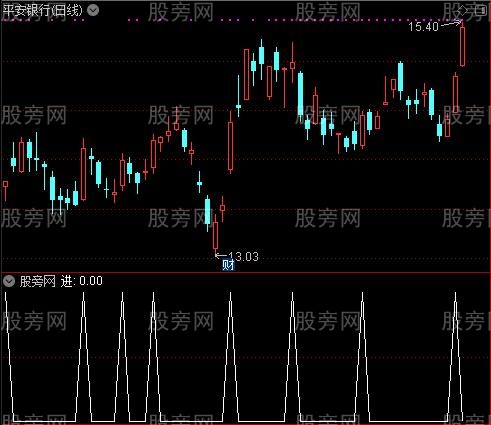This screenshot has height=425, width=491.
Task: Click the 13.03 low price label
Action: click(x=244, y=257)
